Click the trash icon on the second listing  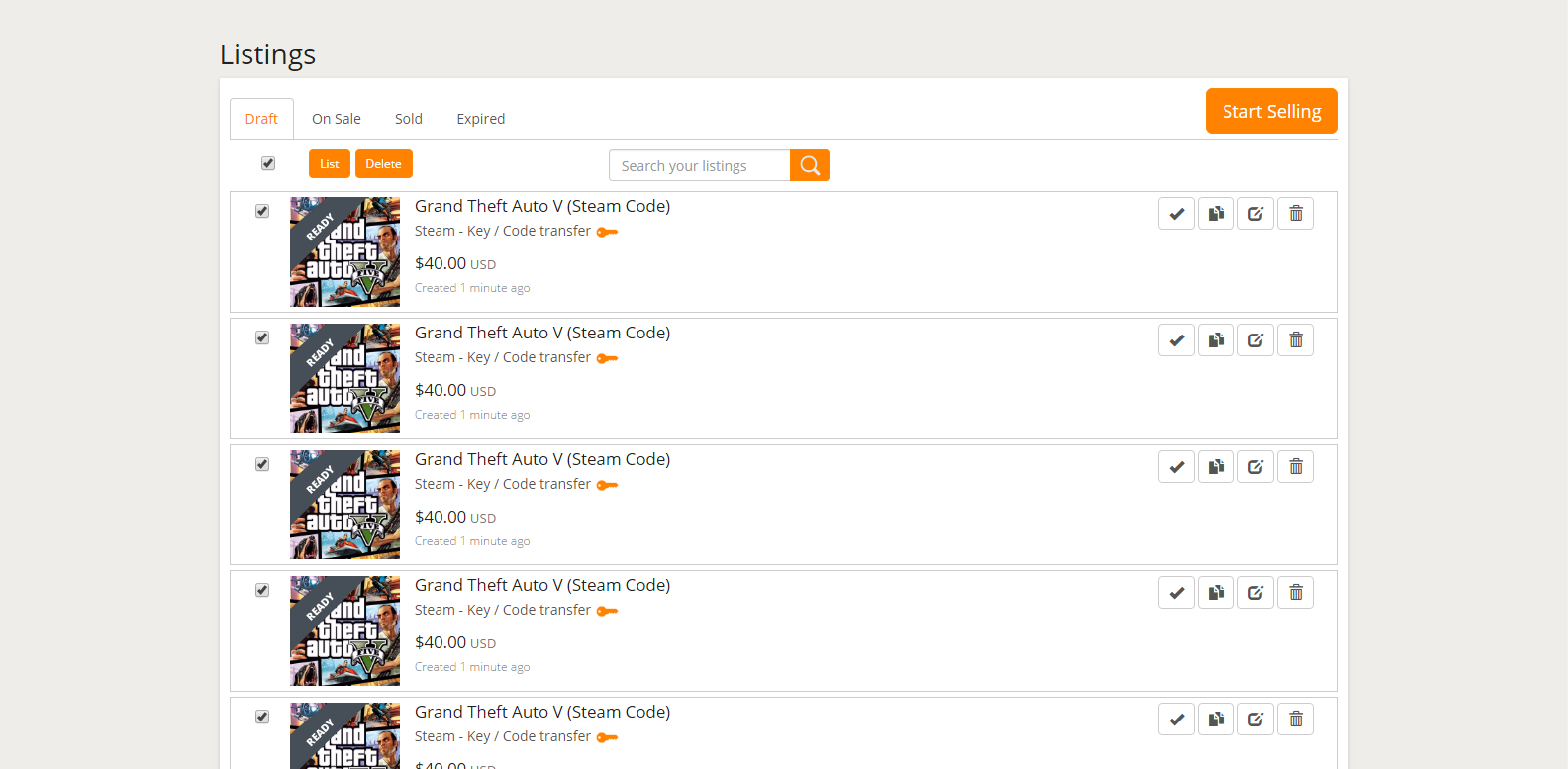tap(1295, 340)
